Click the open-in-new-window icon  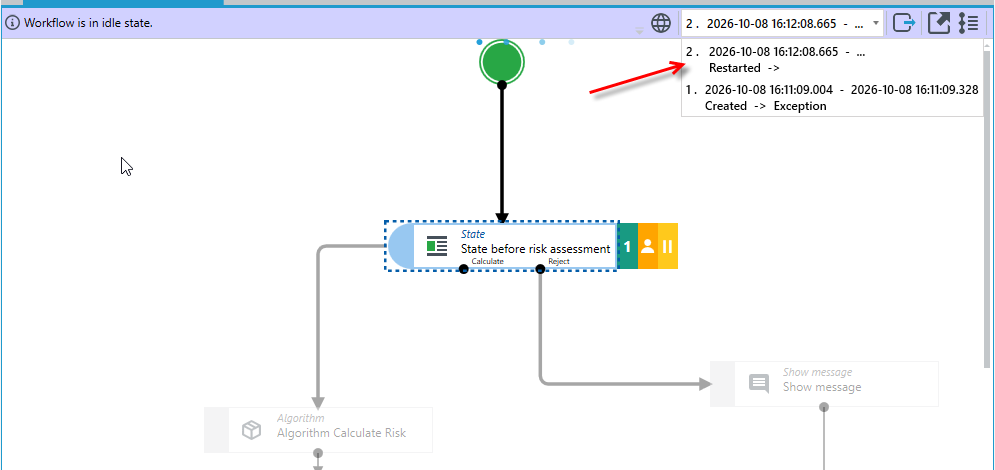click(x=939, y=23)
